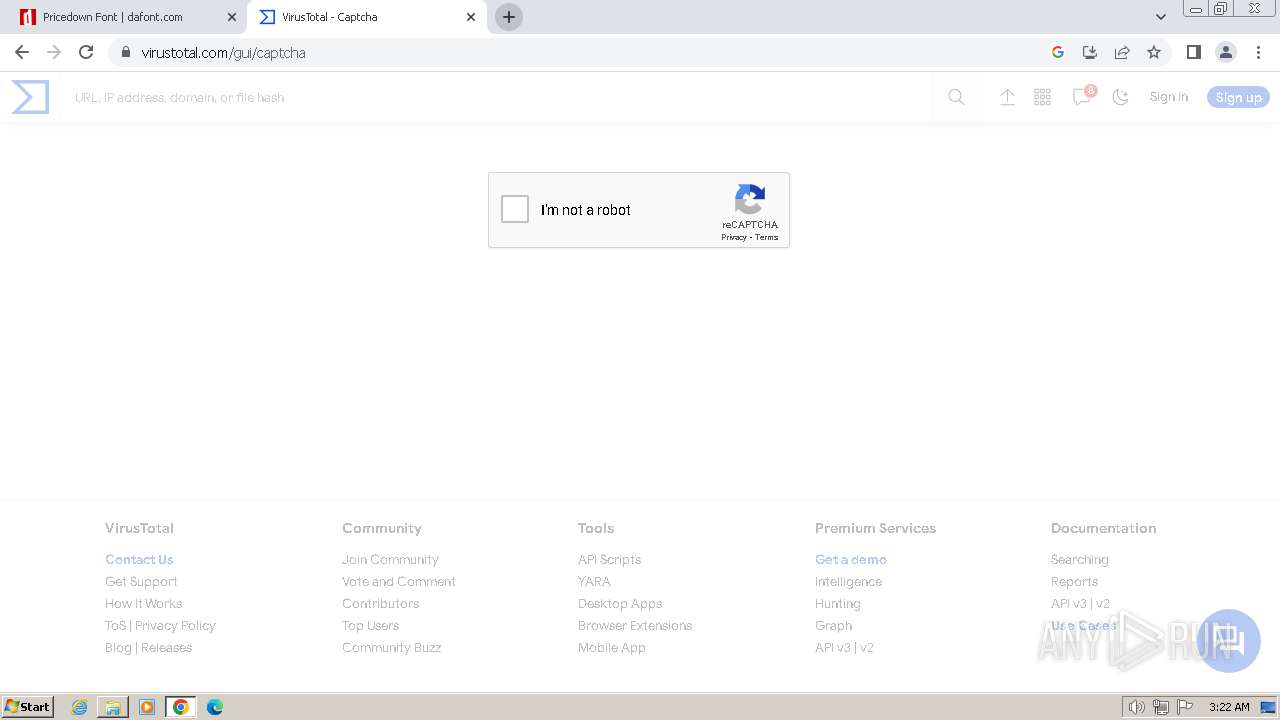Open the How It Works link
The image size is (1280, 720).
[144, 603]
